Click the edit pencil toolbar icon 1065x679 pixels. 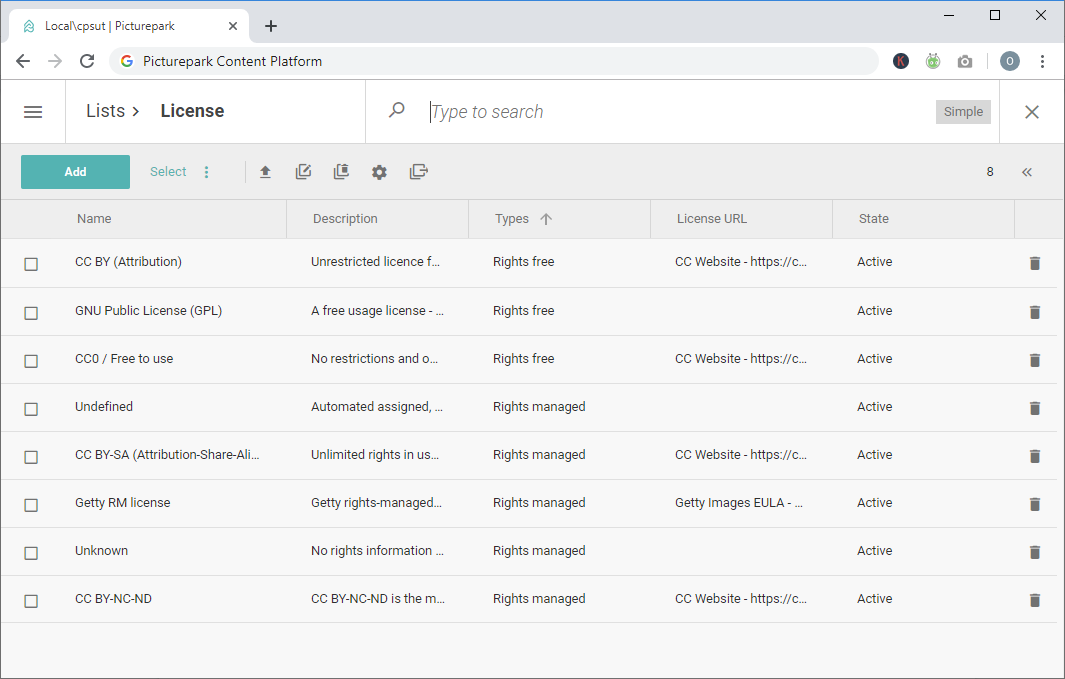(x=304, y=172)
